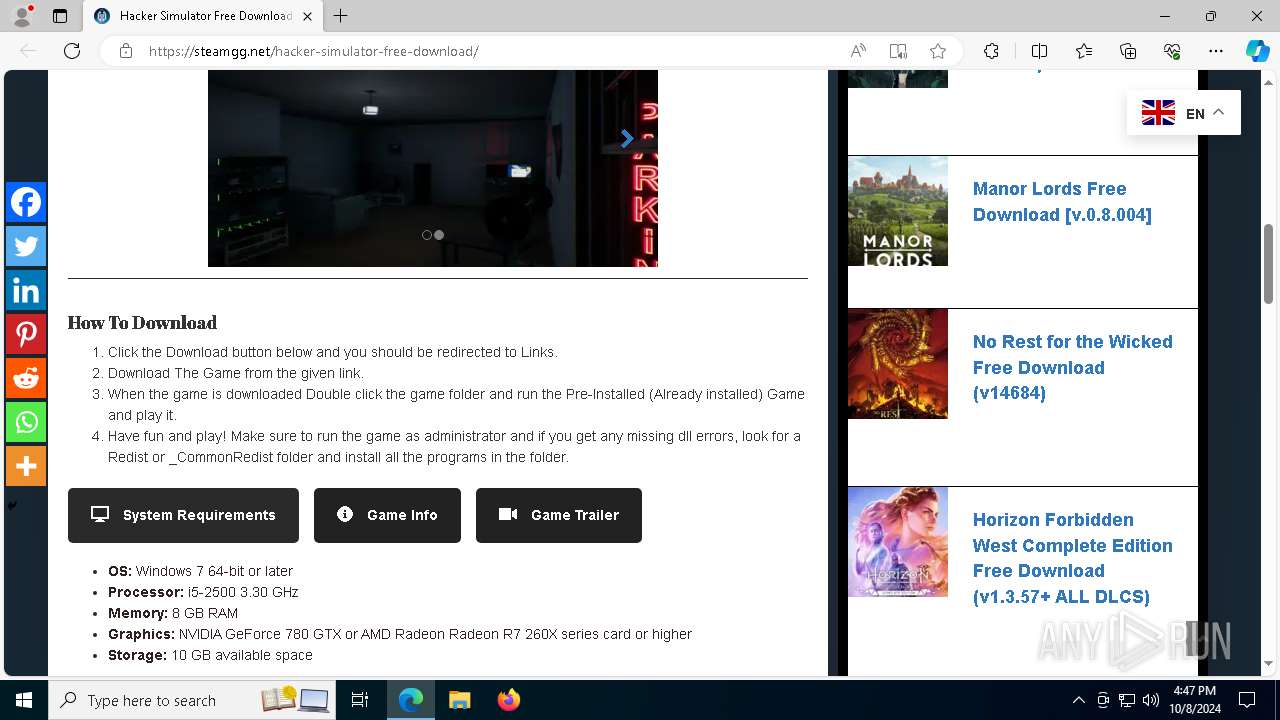Add page to favorites star
Image resolution: width=1280 pixels, height=720 pixels.
point(938,51)
